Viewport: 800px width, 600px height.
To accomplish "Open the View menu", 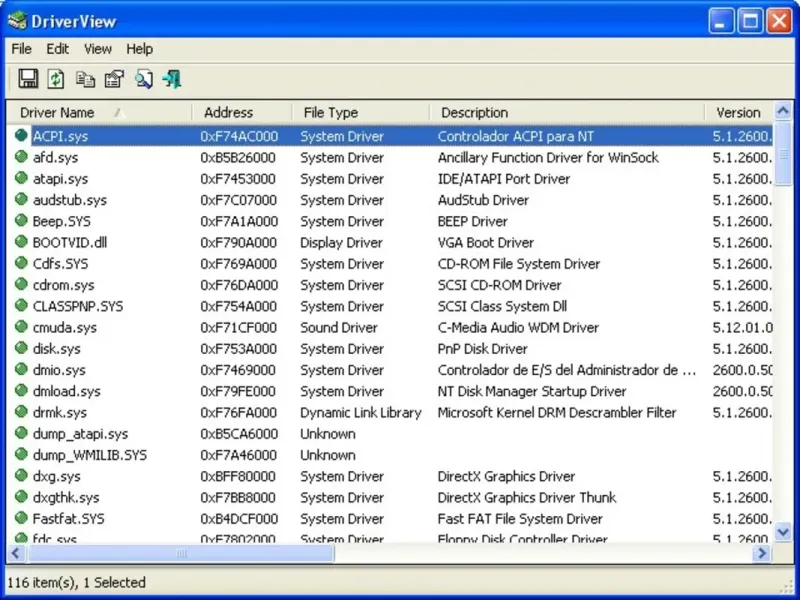I will pyautogui.click(x=98, y=48).
